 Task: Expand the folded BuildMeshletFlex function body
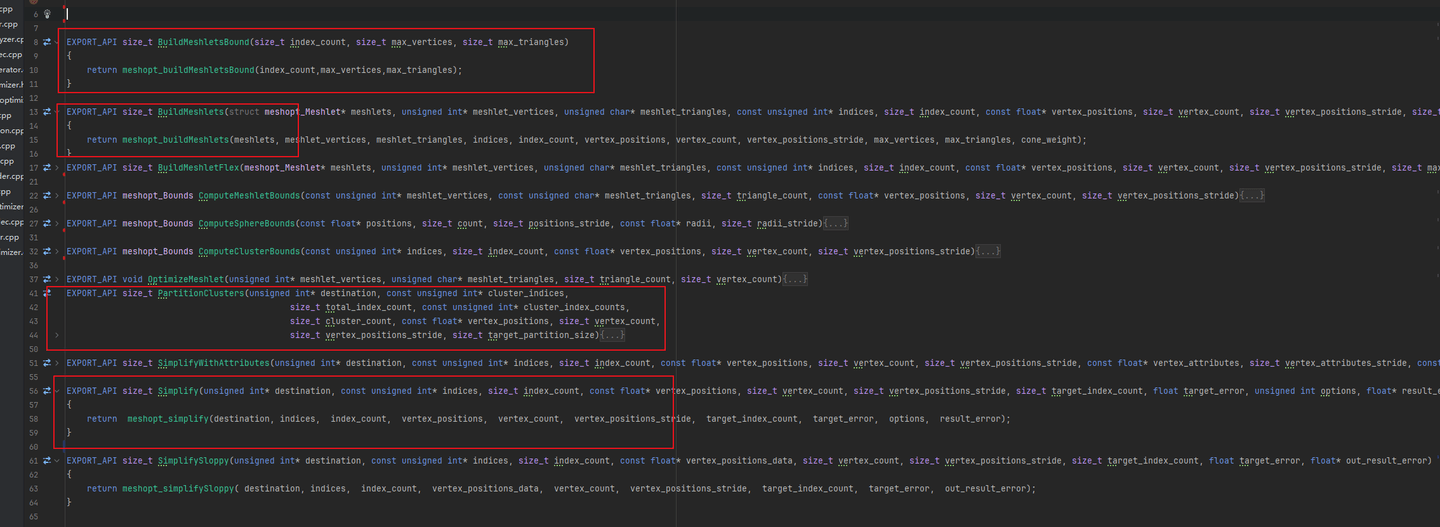click(x=57, y=168)
